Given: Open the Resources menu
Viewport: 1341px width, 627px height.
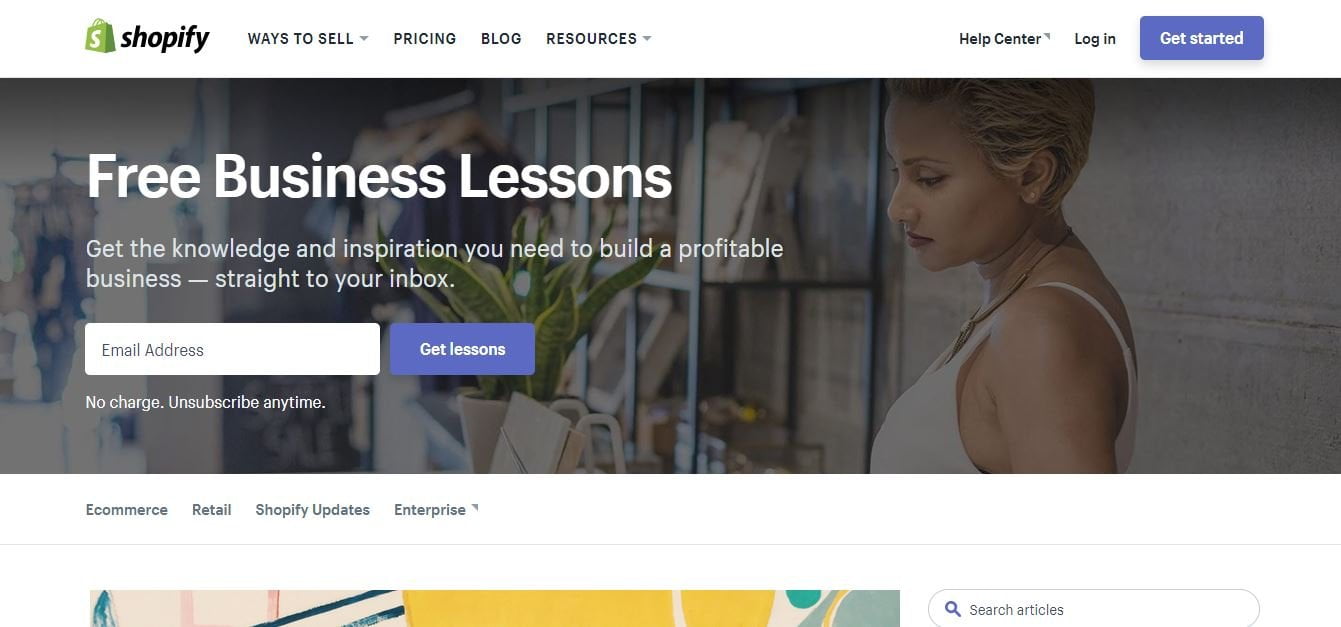Looking at the screenshot, I should click(598, 39).
